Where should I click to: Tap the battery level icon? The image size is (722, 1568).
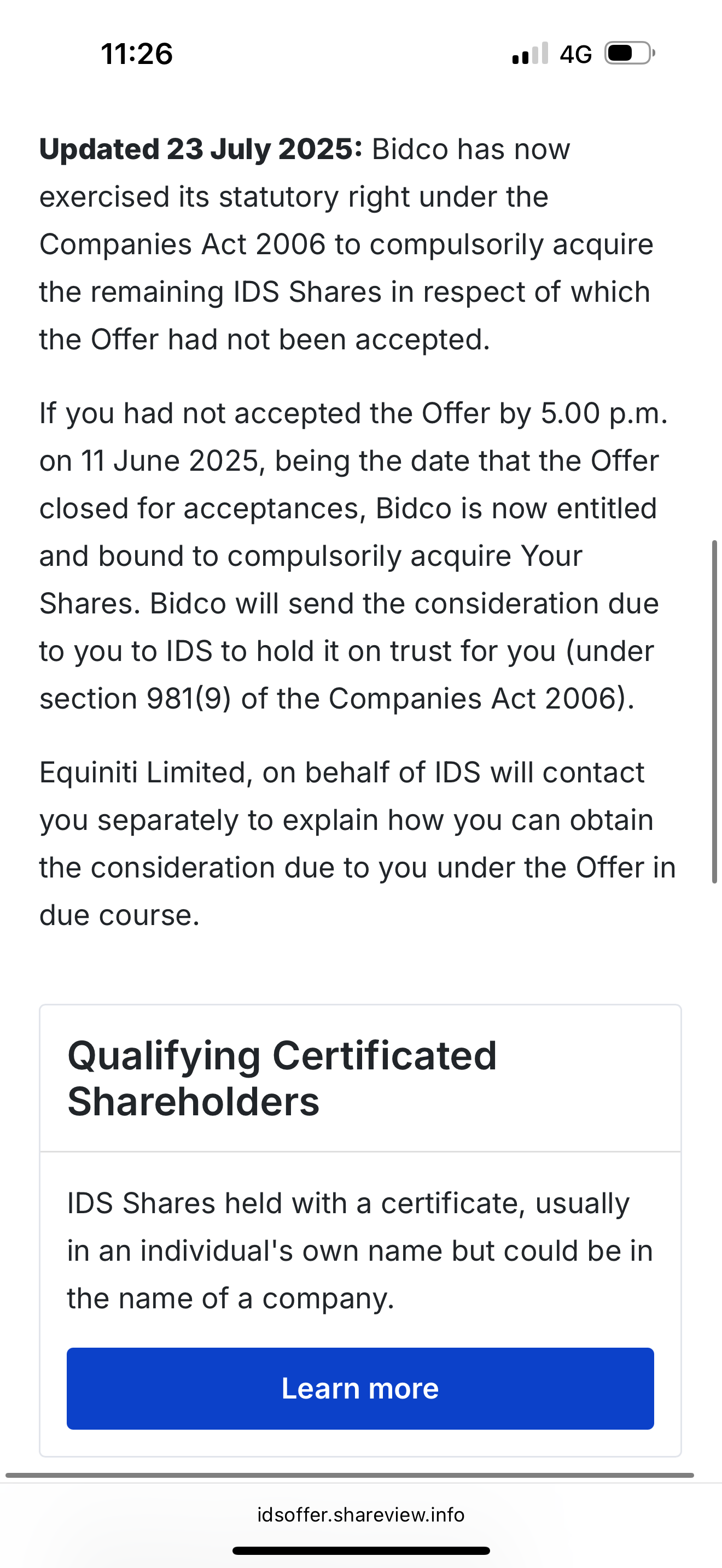click(630, 54)
